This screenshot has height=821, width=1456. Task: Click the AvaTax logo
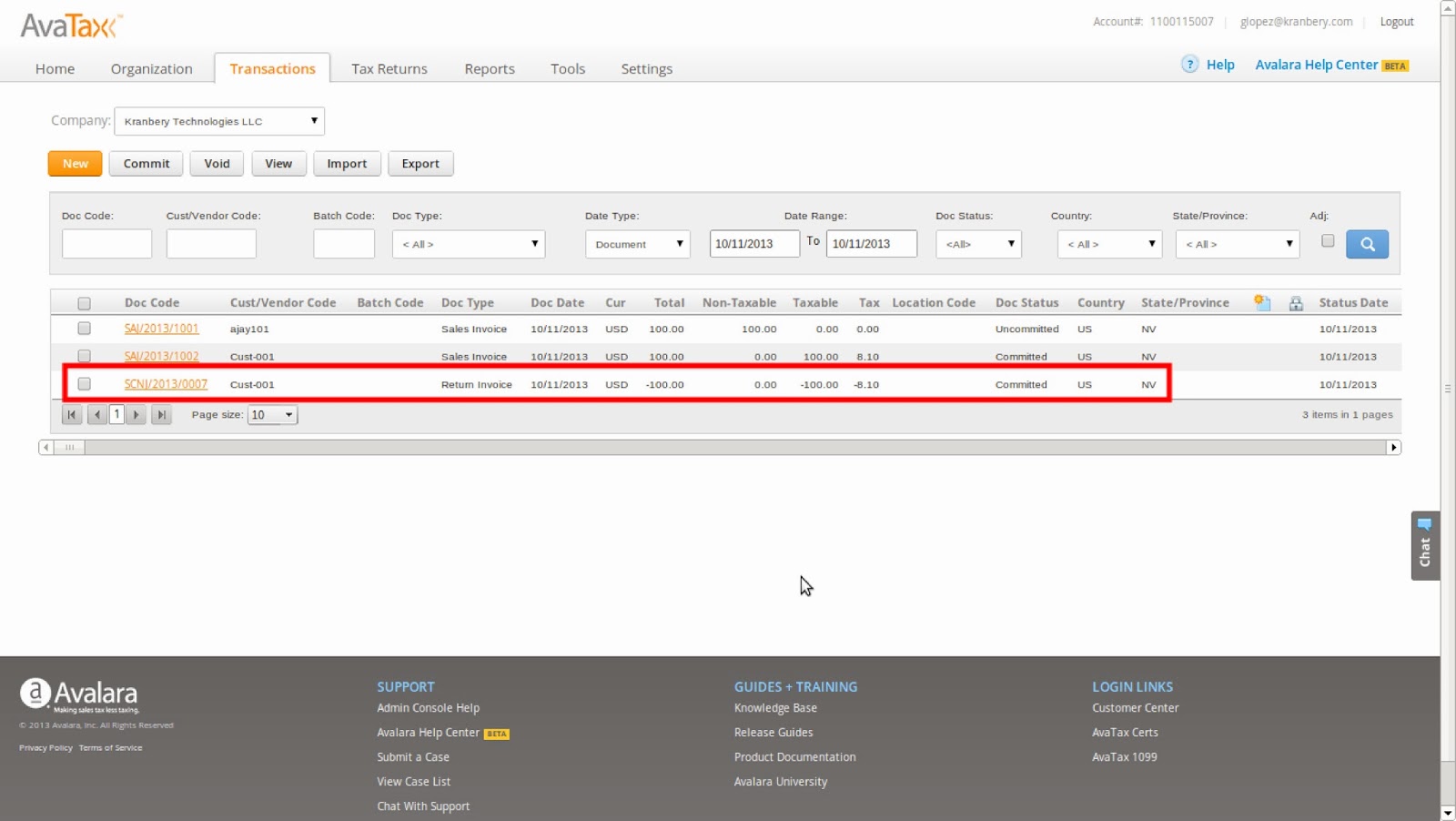71,25
